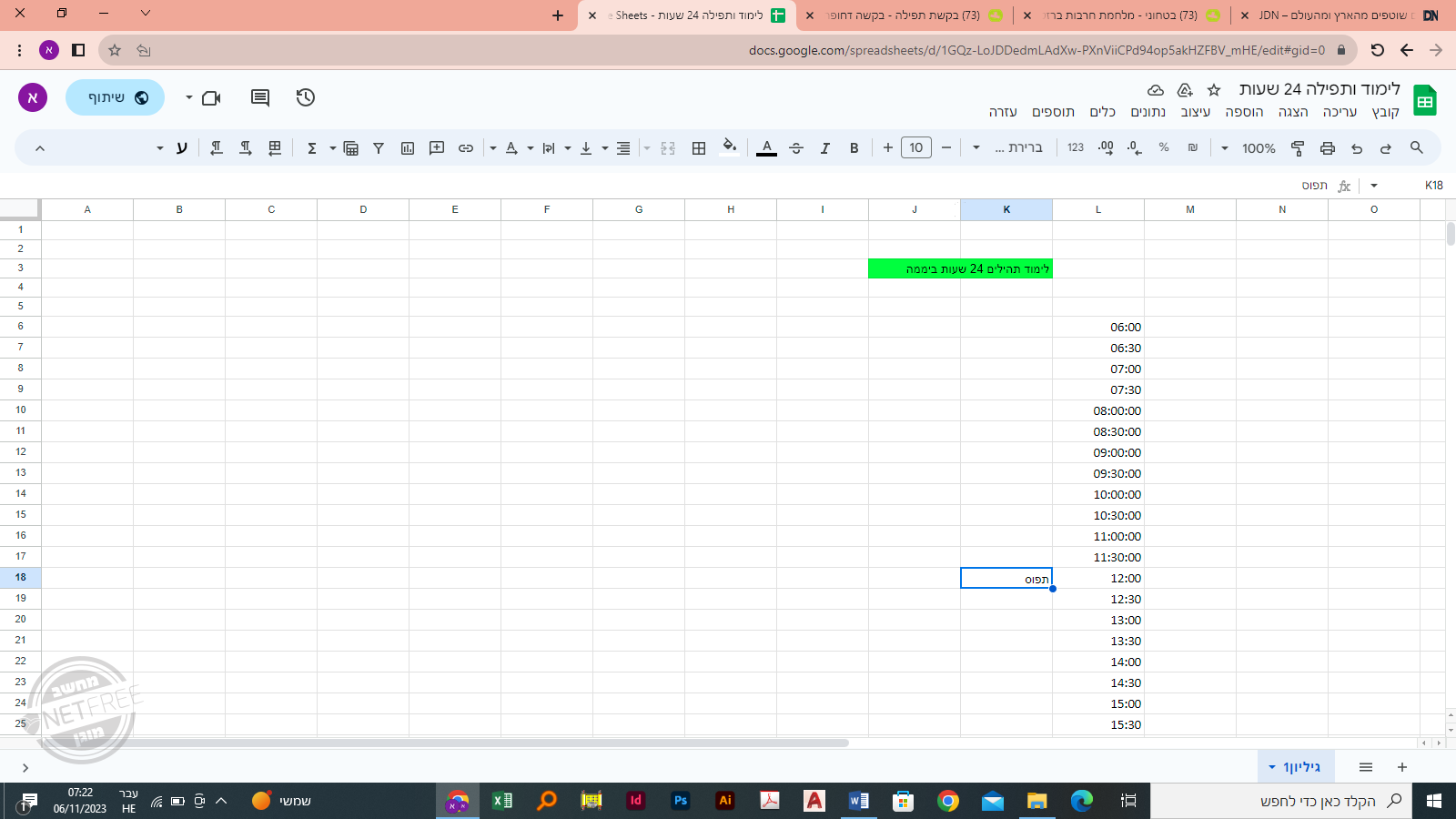Open the text color picker

click(x=767, y=147)
